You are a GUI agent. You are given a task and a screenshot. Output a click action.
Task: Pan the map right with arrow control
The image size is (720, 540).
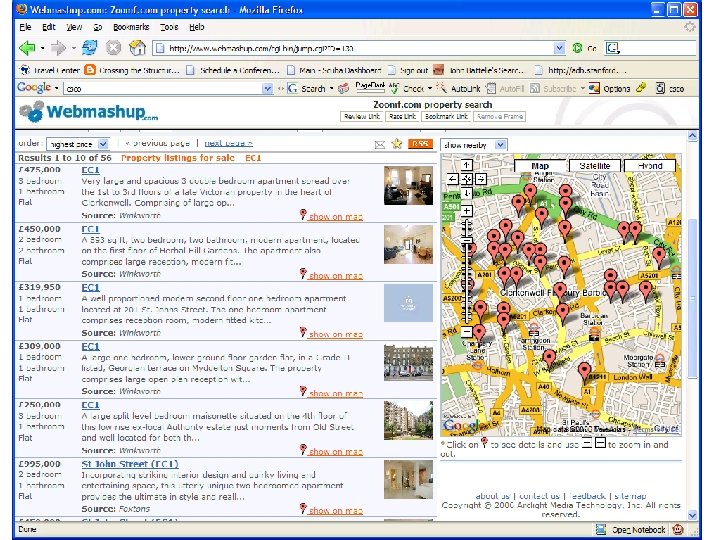click(481, 179)
